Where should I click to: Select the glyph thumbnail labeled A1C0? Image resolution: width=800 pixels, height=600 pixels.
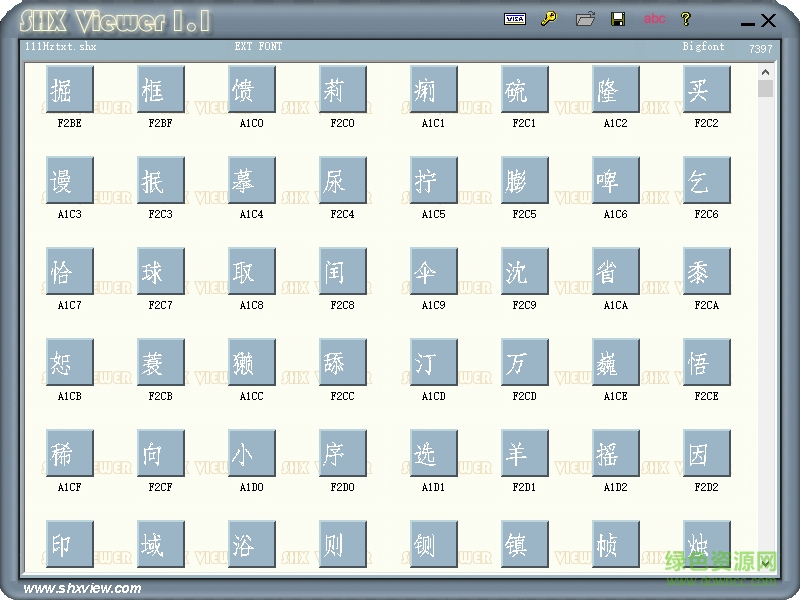[x=249, y=88]
